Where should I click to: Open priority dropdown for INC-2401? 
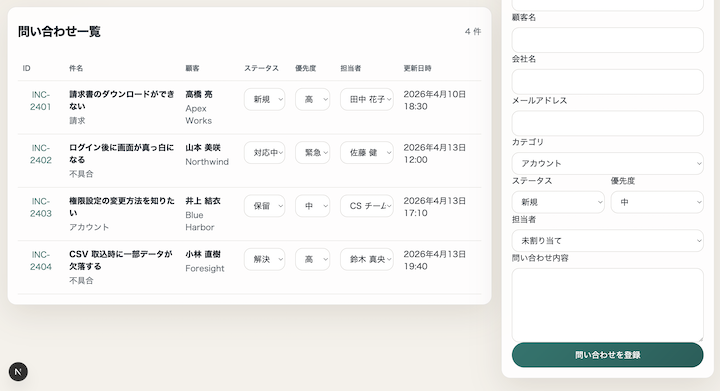click(x=312, y=99)
